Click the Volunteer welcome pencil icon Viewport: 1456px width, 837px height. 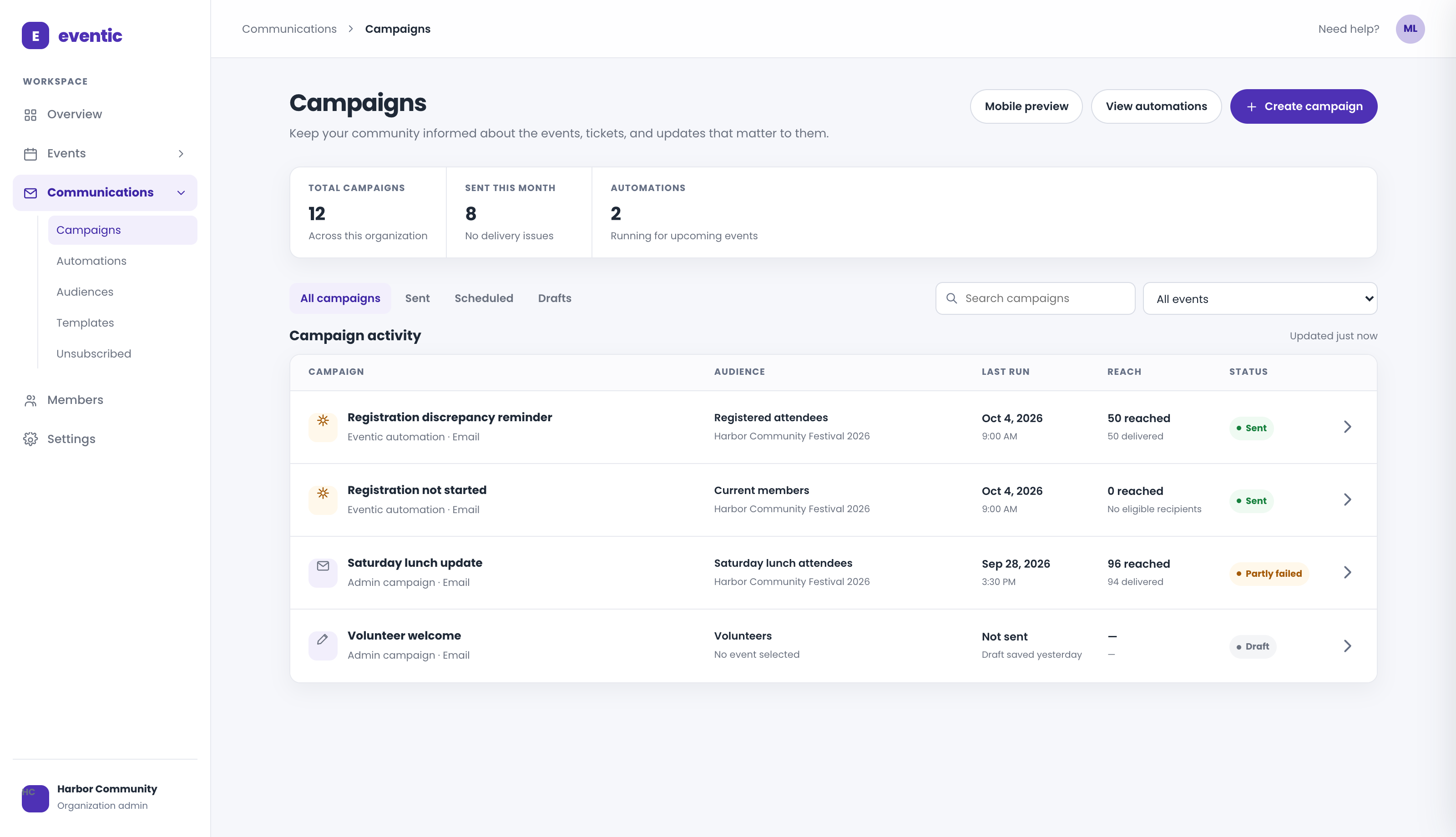click(323, 645)
